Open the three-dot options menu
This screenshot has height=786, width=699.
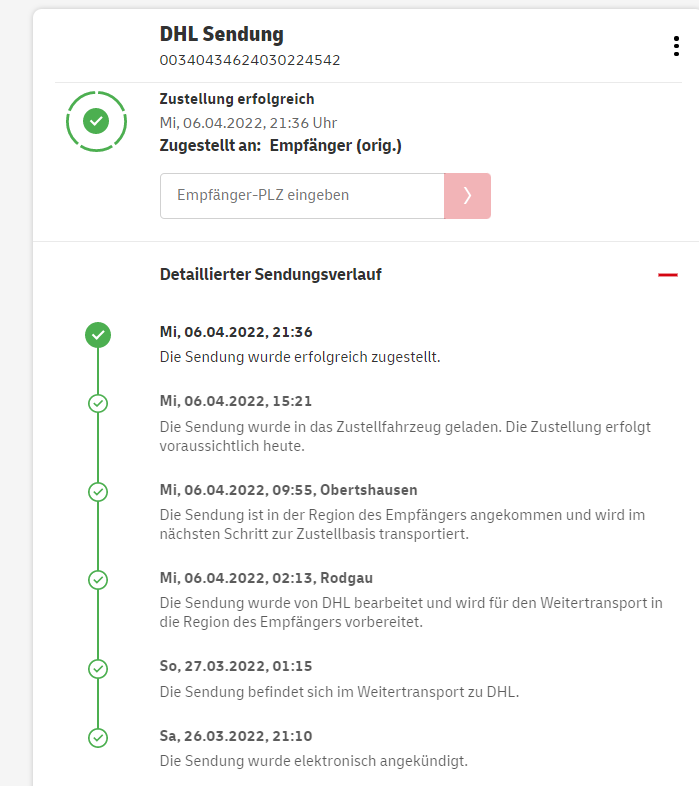click(677, 47)
